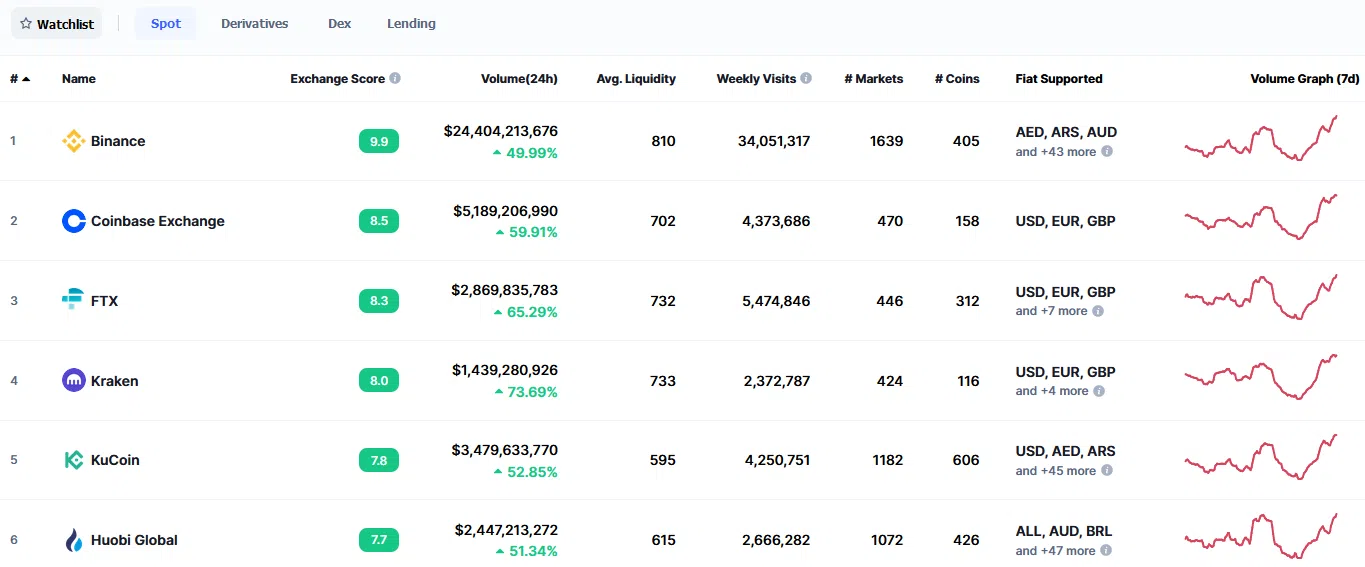Screen dimensions: 1365x567
Task: Click Kraken volume $1,439,280,926
Action: (x=505, y=370)
